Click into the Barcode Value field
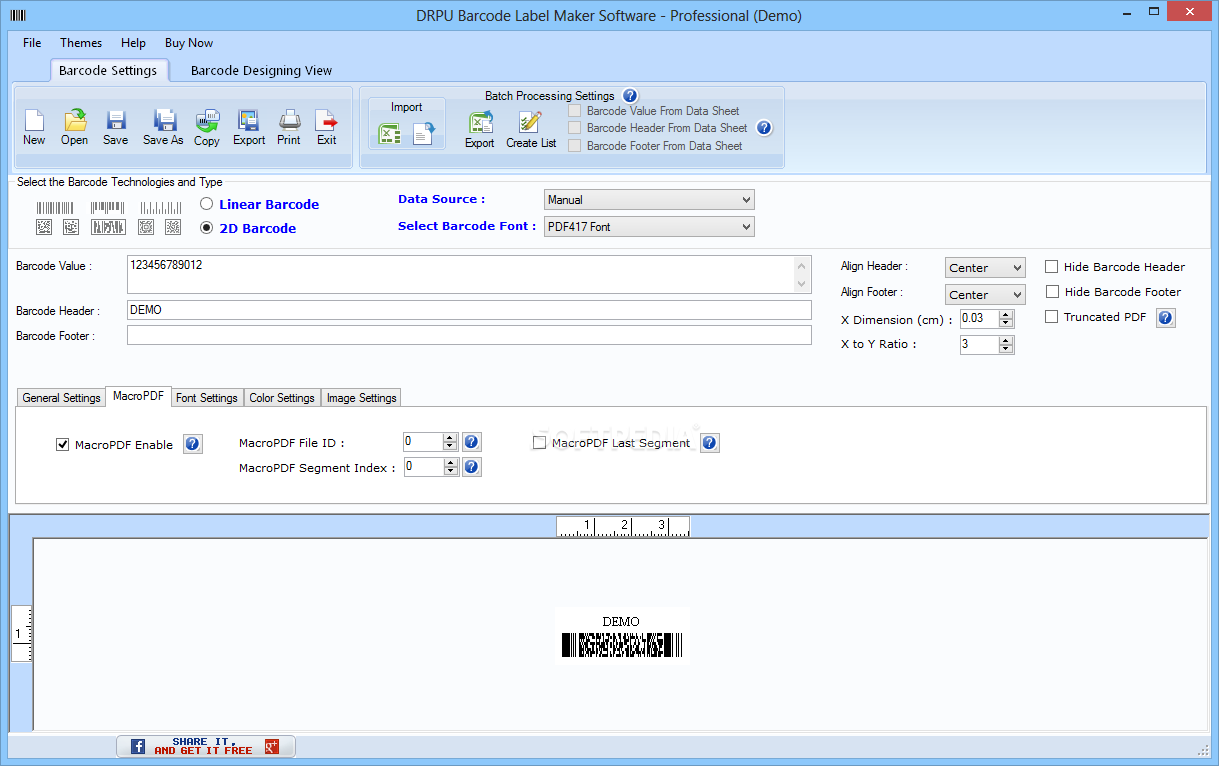 (469, 275)
